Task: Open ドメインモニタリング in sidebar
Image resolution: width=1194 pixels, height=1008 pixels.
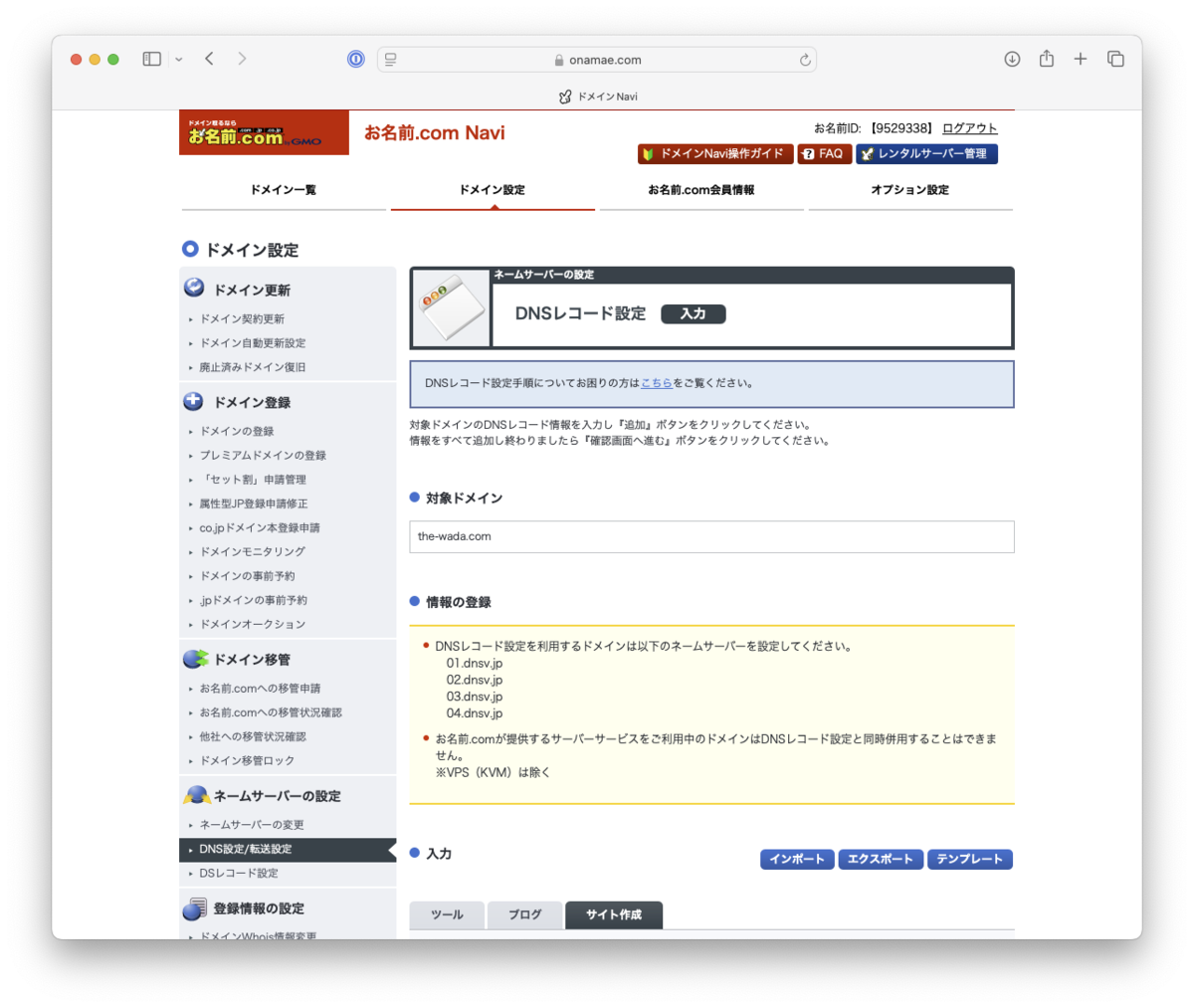Action: [x=253, y=552]
